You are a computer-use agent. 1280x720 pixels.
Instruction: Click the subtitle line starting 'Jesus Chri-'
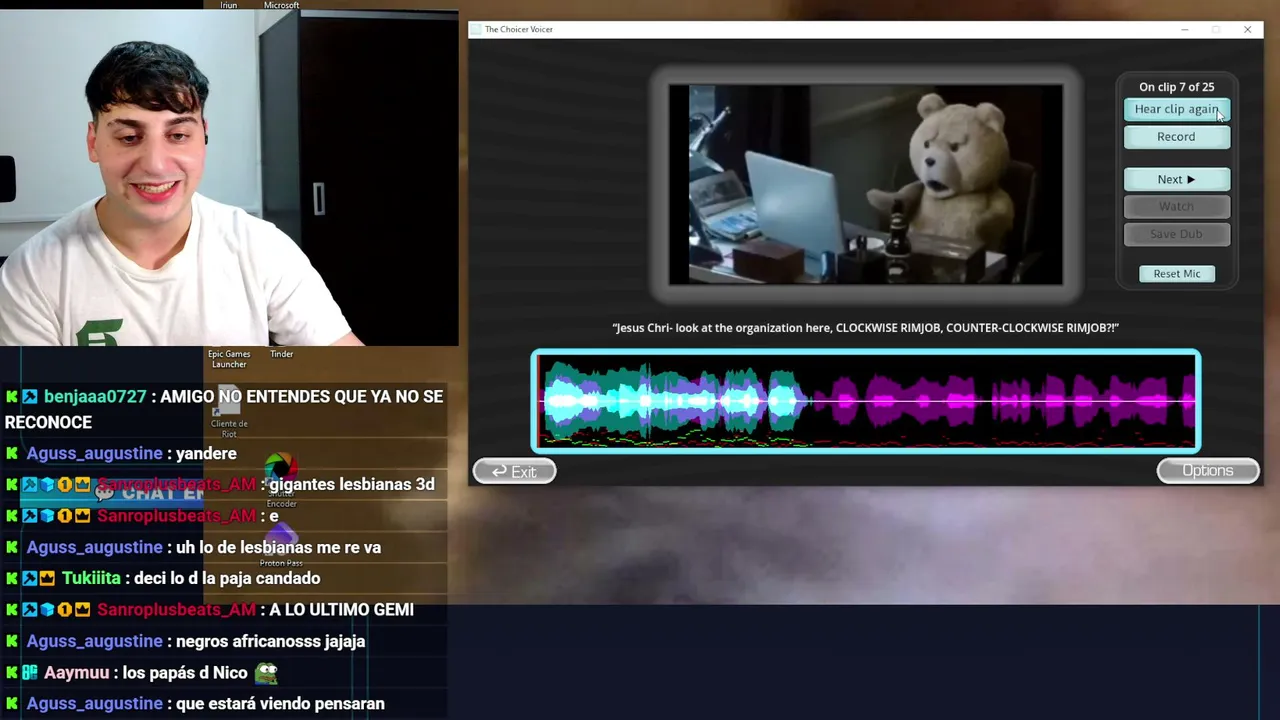tap(866, 328)
